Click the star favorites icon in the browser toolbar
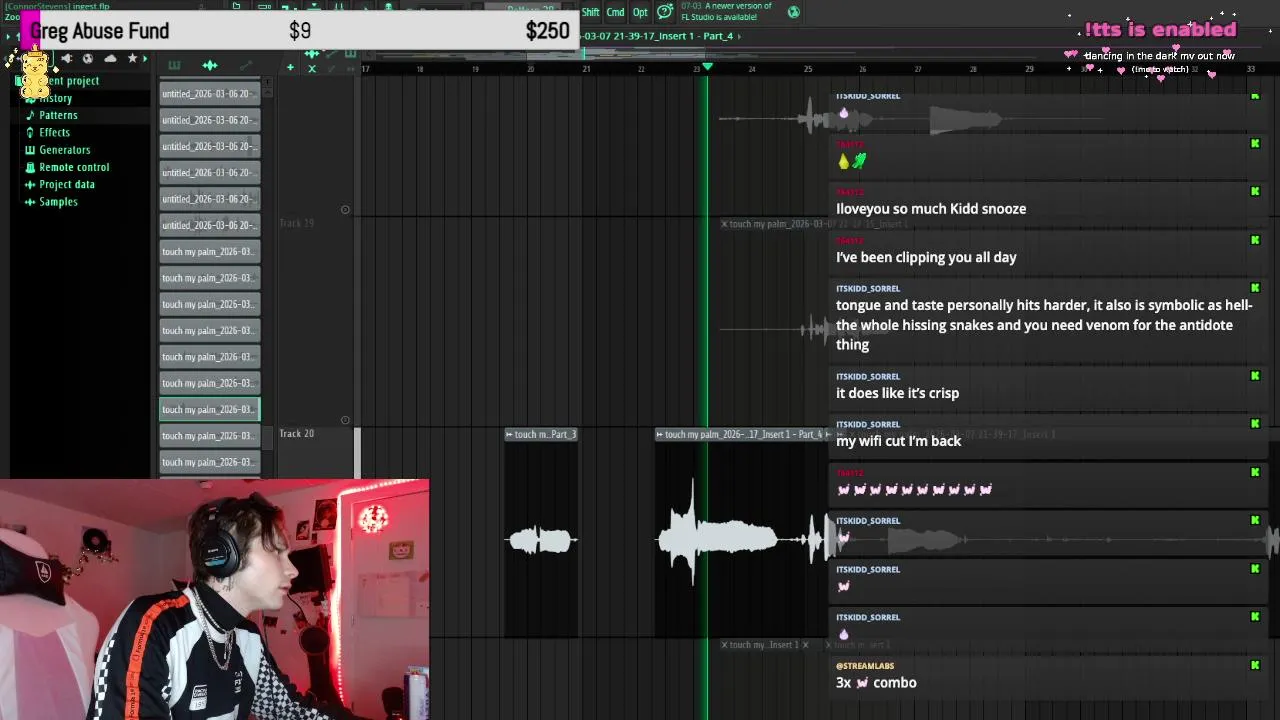 [132, 58]
